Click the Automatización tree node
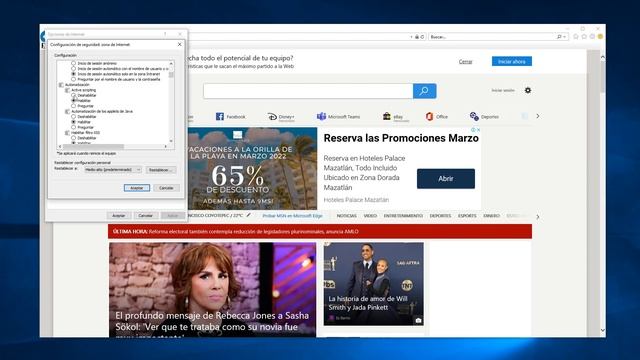640x360 pixels. coord(77,84)
